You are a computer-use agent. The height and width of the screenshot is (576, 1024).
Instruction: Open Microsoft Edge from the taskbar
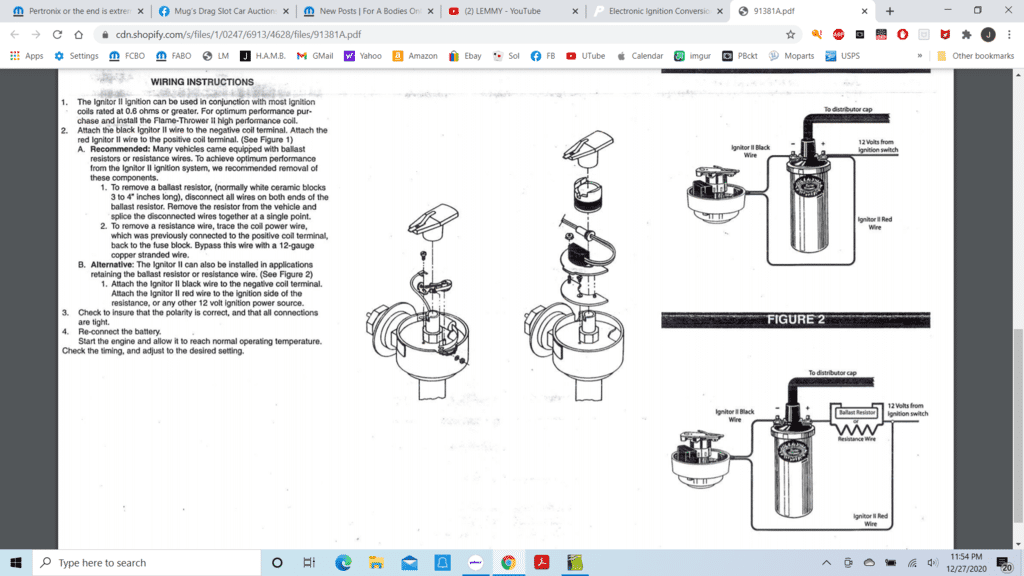(x=343, y=563)
